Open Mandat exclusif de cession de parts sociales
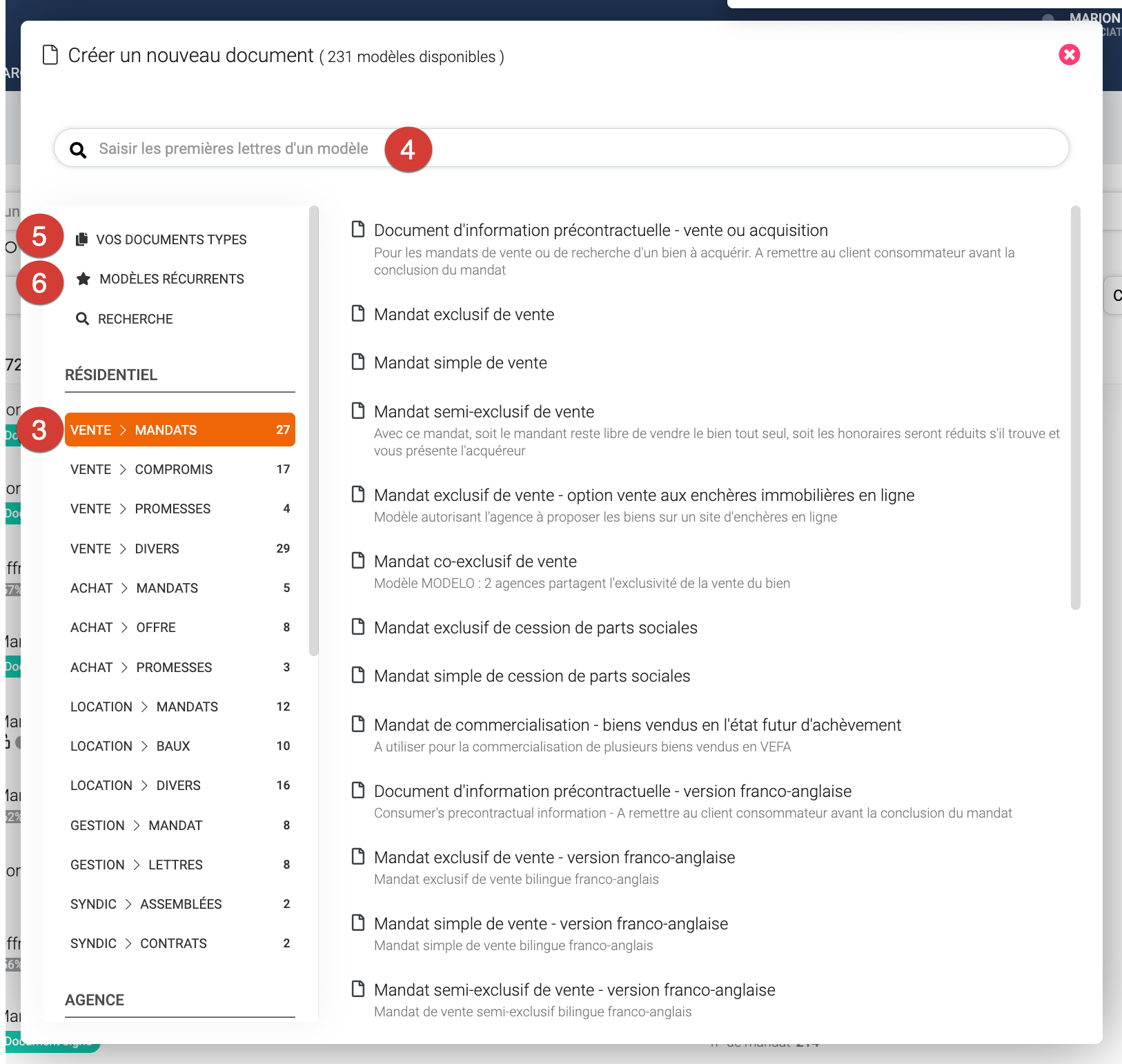This screenshot has height=1064, width=1122. coord(535,628)
